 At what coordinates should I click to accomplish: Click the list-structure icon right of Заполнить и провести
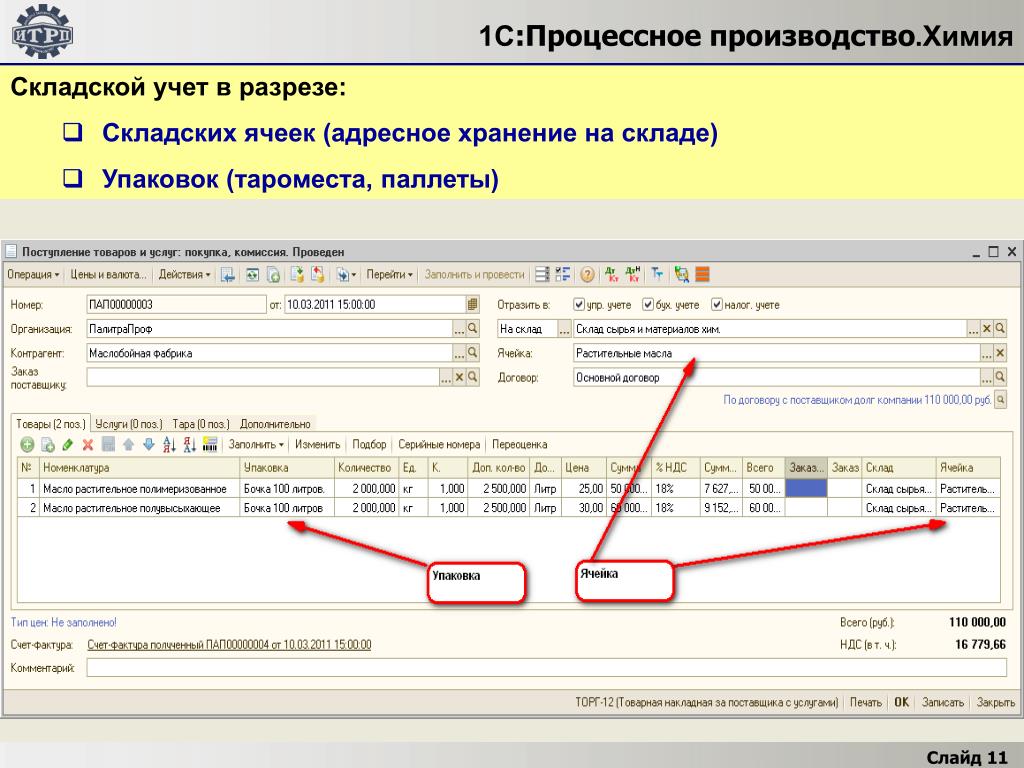542,274
